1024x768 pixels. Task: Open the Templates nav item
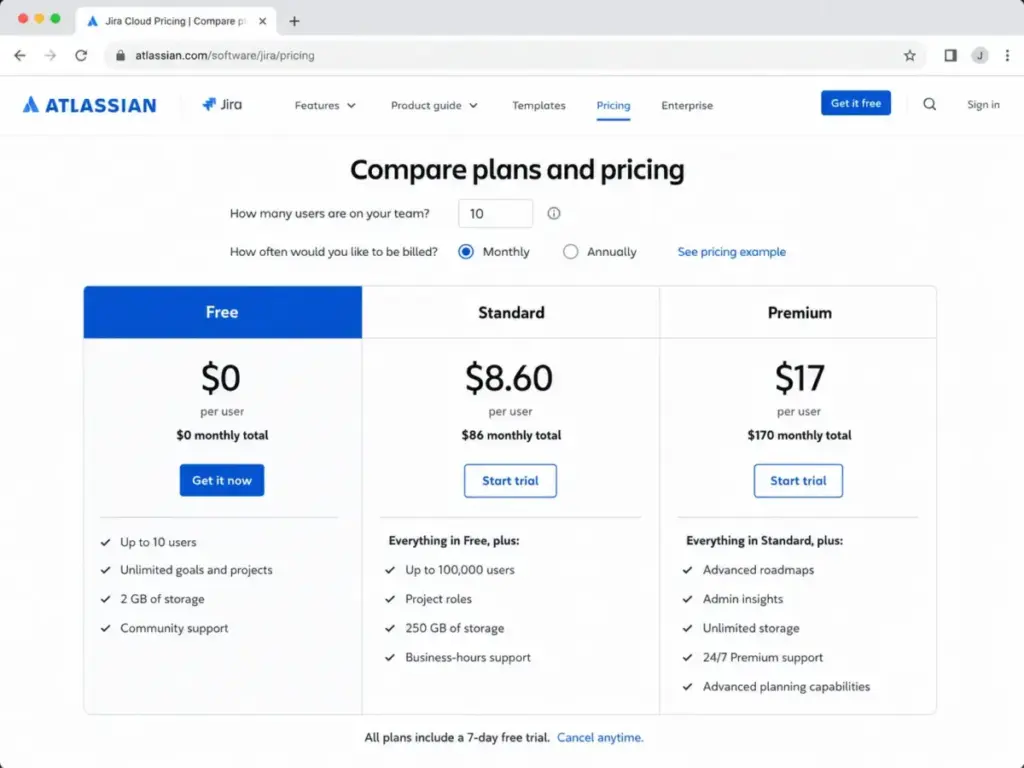pyautogui.click(x=539, y=105)
